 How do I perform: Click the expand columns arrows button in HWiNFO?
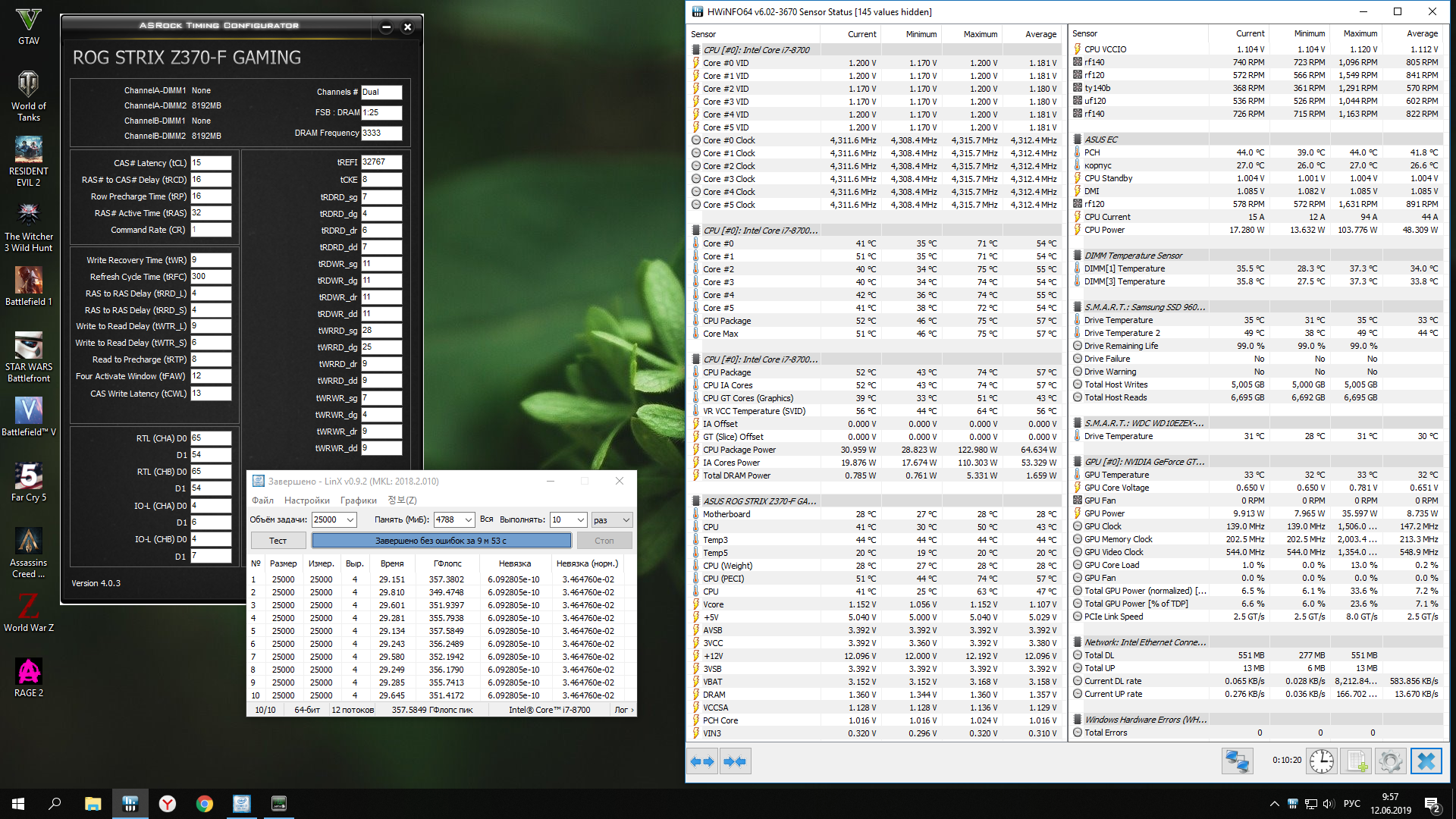[x=702, y=761]
